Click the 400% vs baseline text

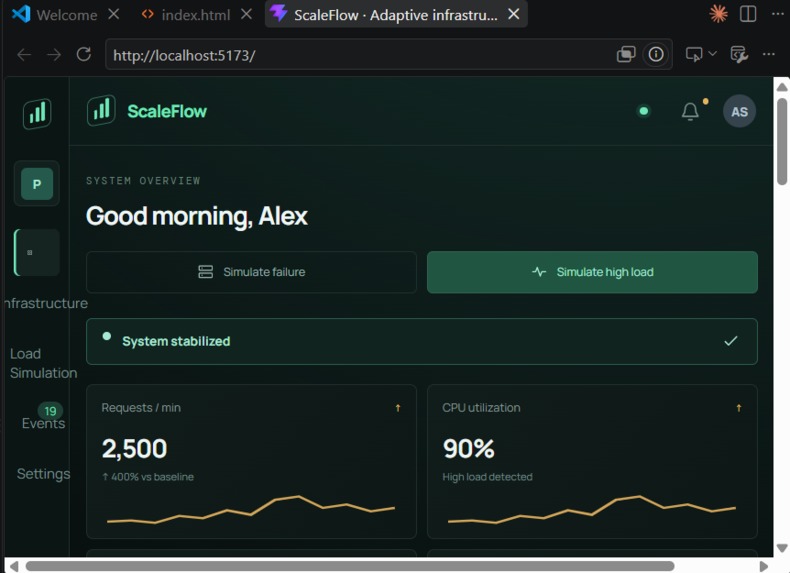click(148, 477)
